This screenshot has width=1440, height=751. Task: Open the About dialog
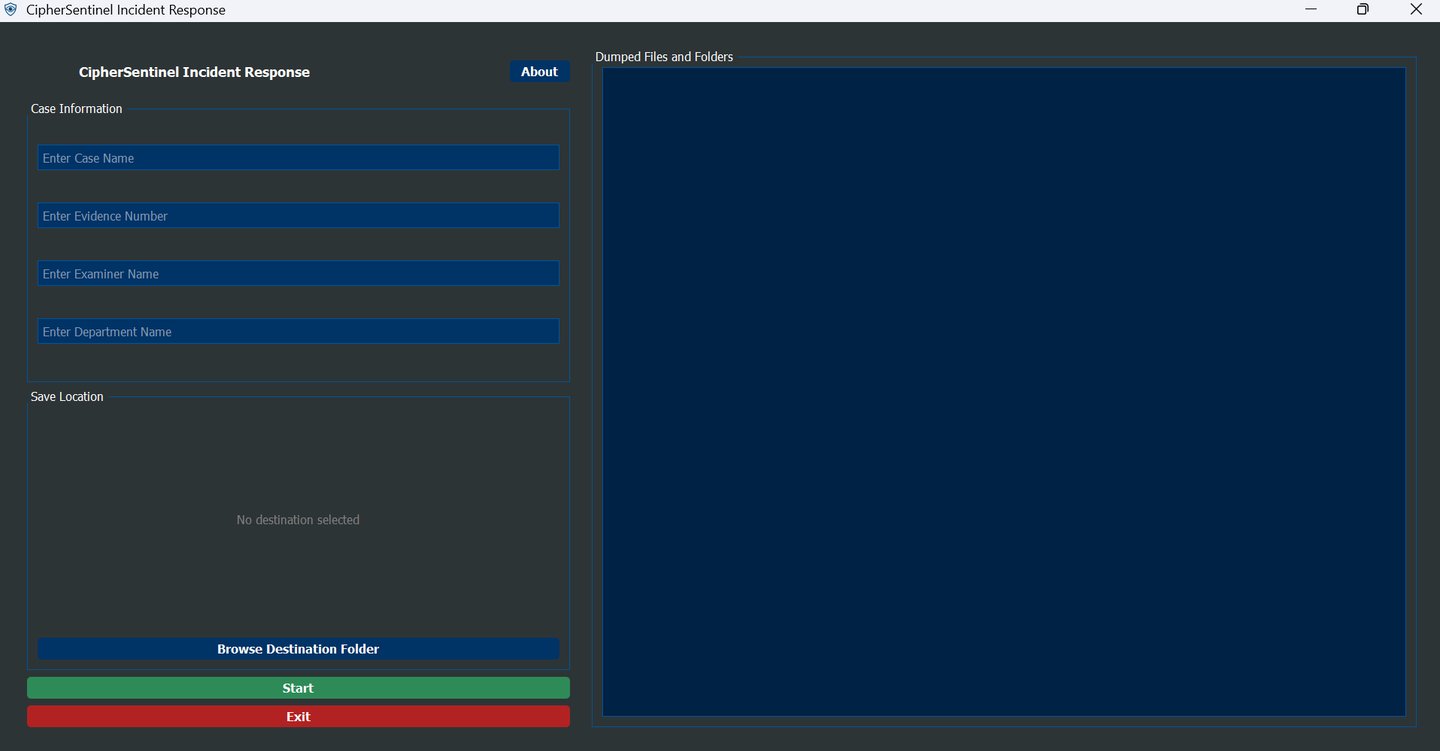[x=539, y=72]
